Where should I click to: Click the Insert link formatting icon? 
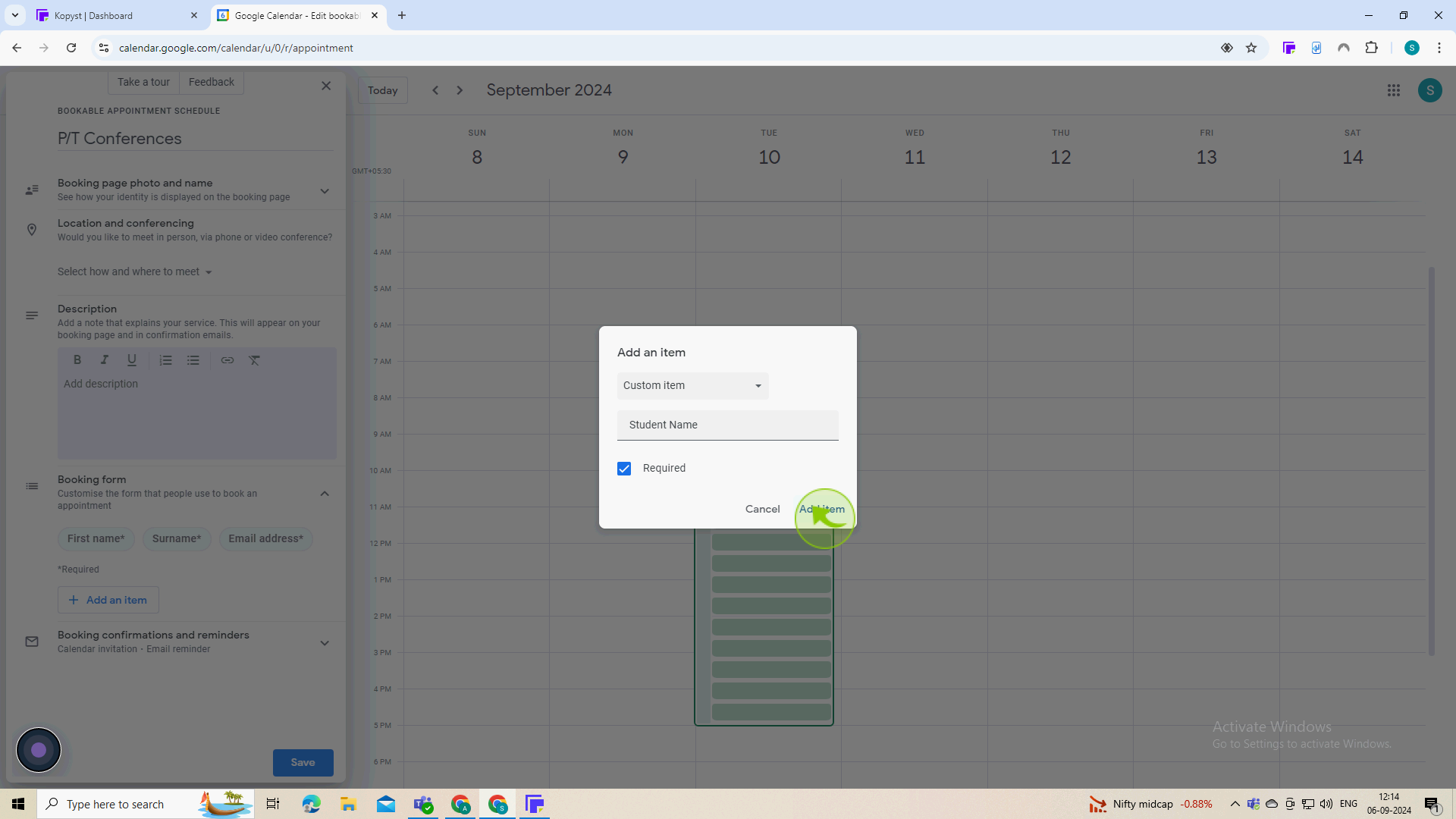coord(227,360)
